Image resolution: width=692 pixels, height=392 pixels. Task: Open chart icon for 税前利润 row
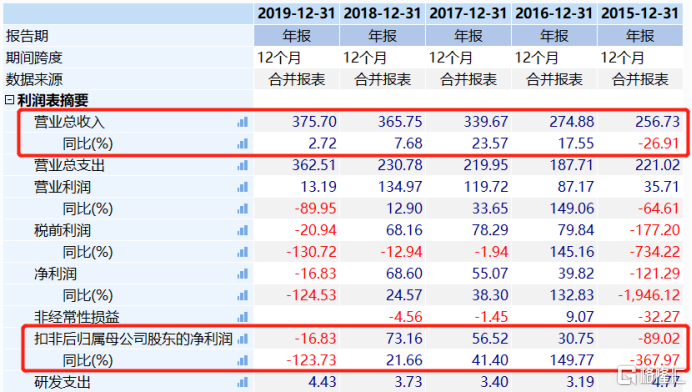[x=243, y=230]
